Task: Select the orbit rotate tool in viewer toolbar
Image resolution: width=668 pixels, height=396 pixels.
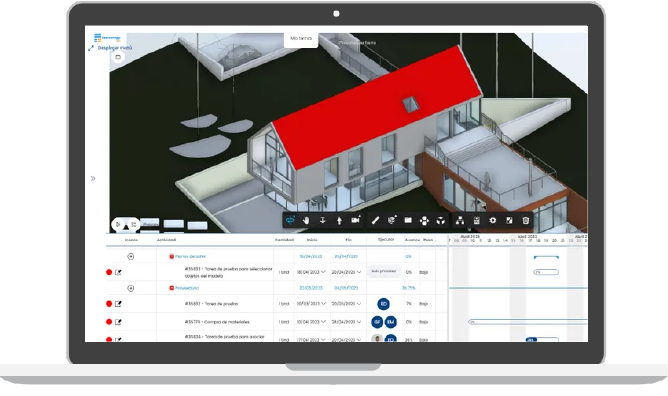Action: point(290,220)
